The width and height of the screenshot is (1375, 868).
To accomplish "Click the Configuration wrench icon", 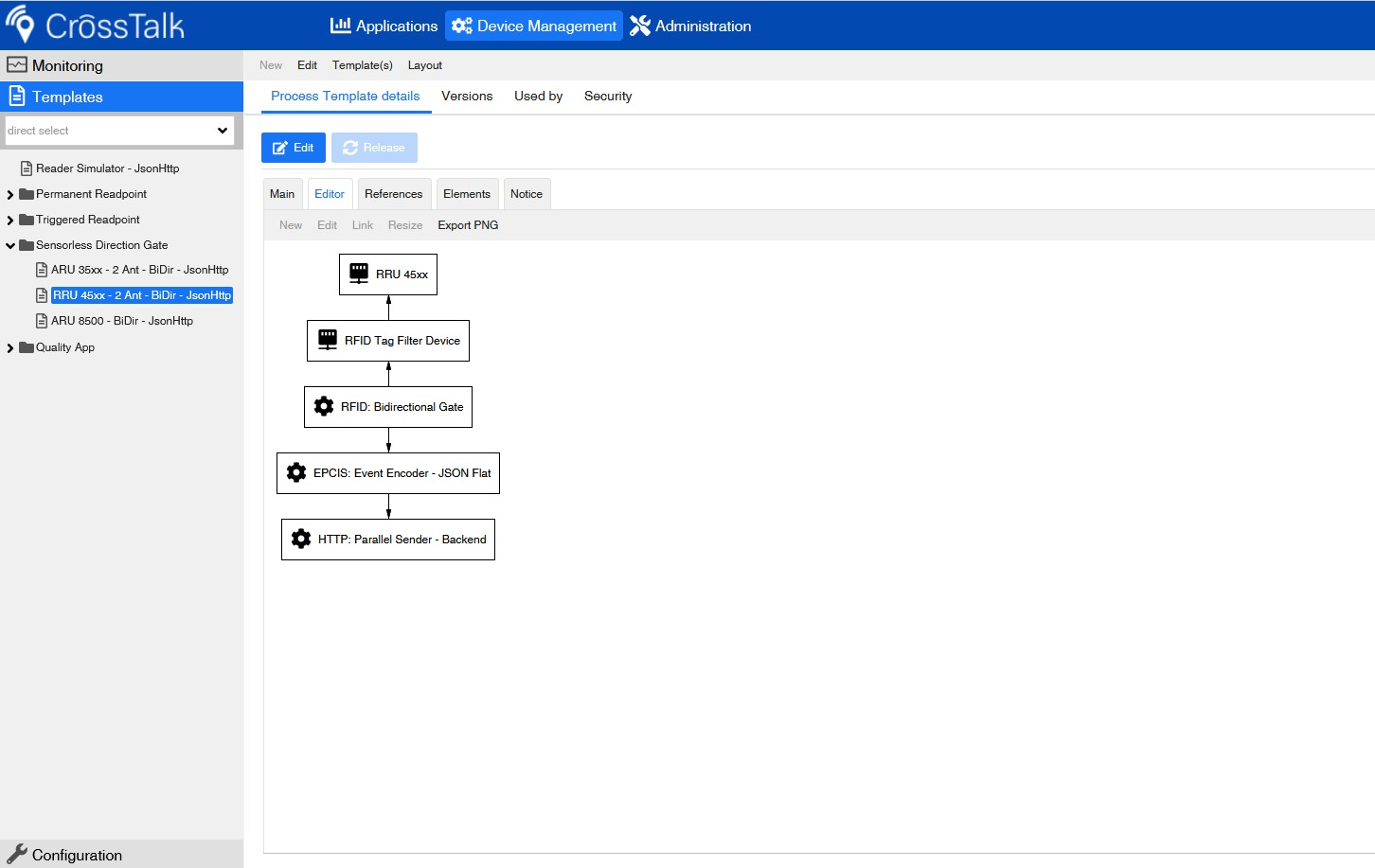I will 17,854.
